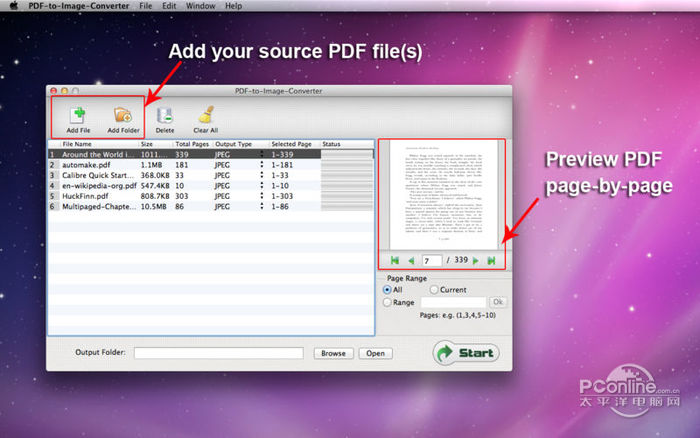
Task: Click the 1-181 selected page cell
Action: click(x=282, y=165)
